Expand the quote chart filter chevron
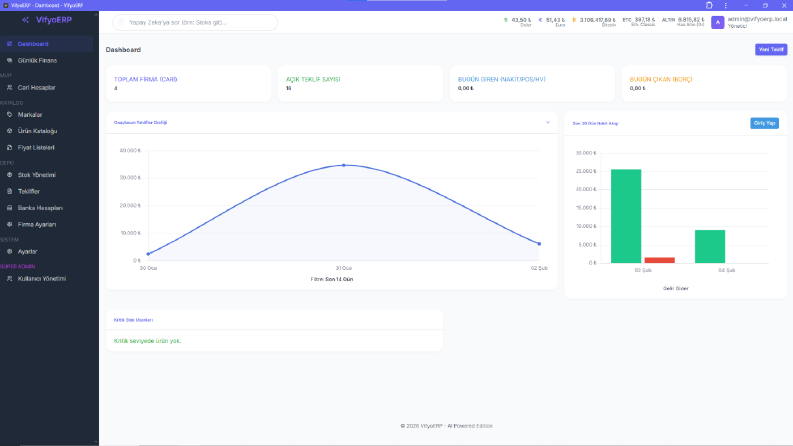The height and width of the screenshot is (446, 793). [x=548, y=122]
